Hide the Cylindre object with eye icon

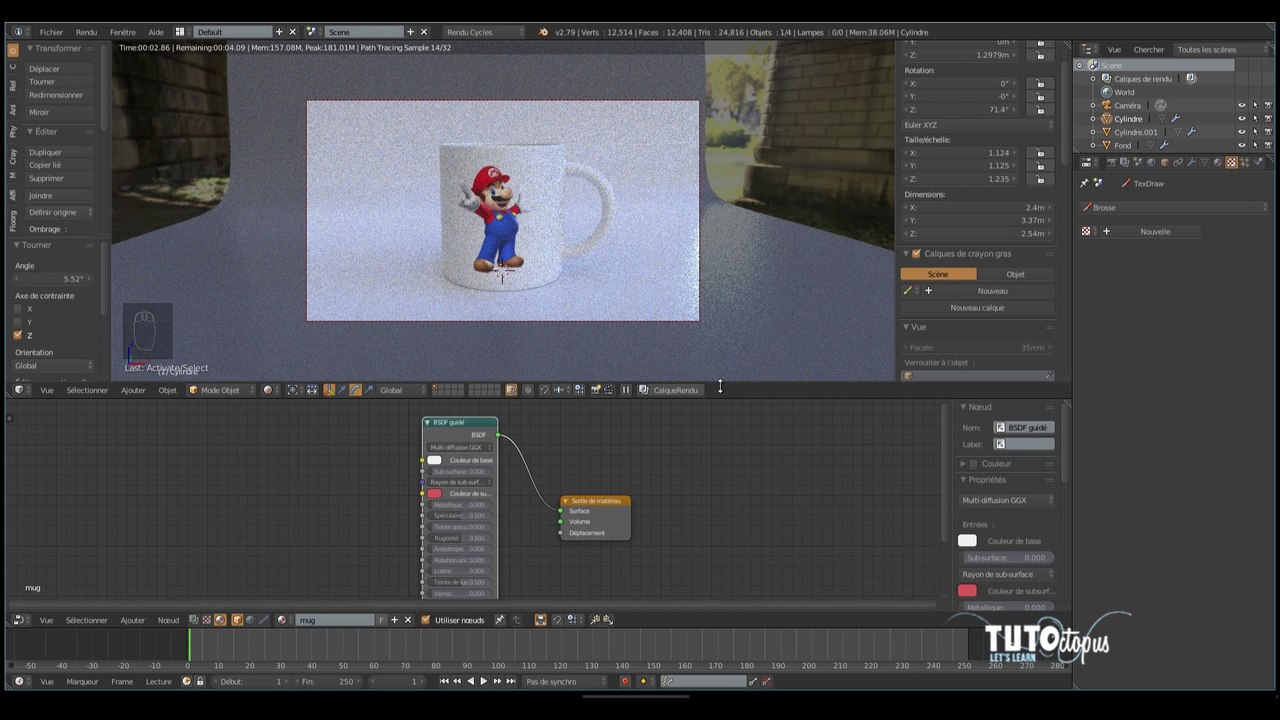pos(1242,119)
